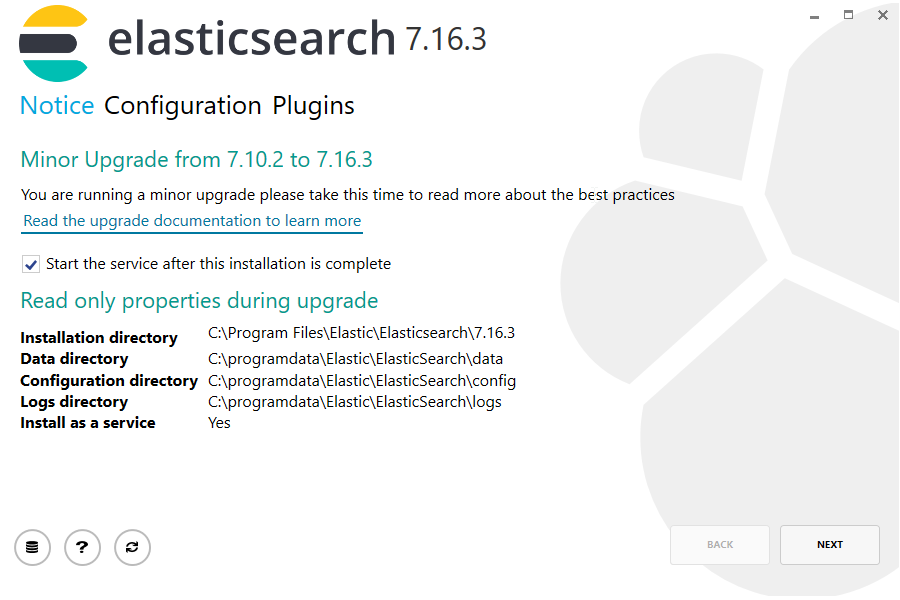Click the NEXT button

(829, 544)
